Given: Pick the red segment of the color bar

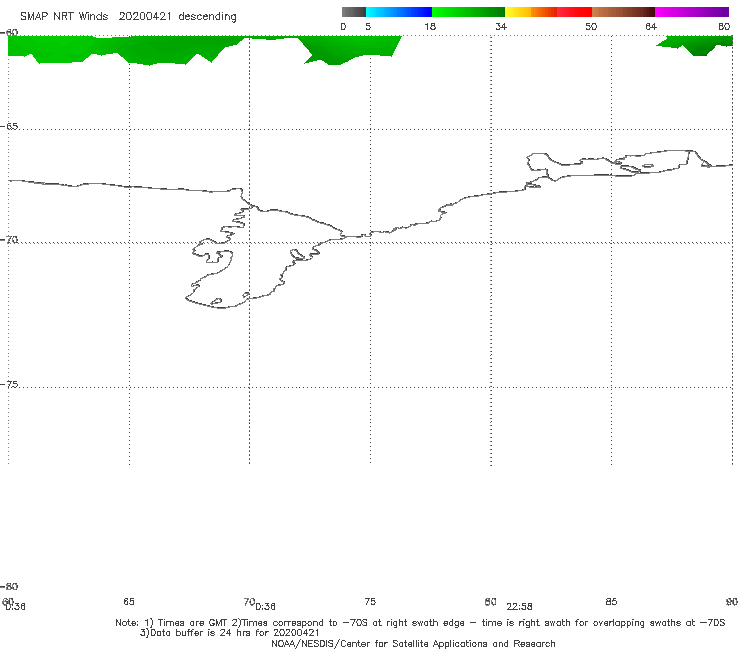Looking at the screenshot, I should pos(574,12).
